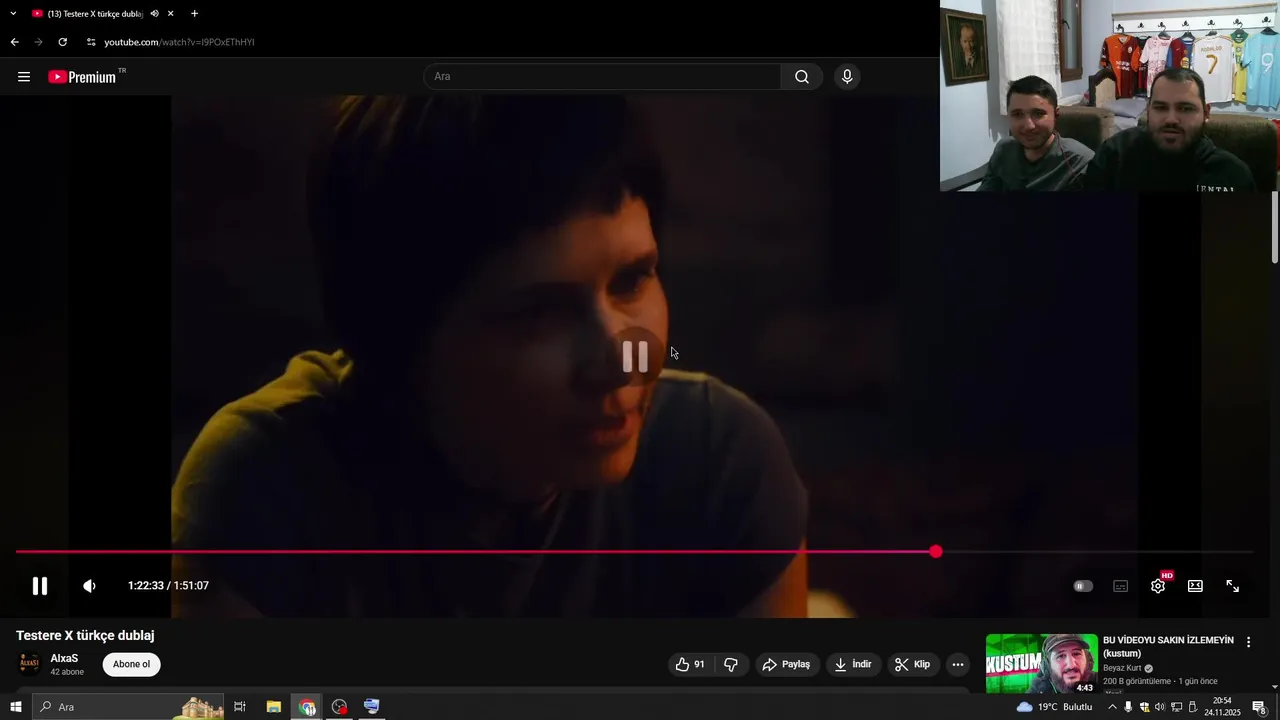This screenshot has width=1280, height=720.
Task: Subscribe with Abone ol button
Action: coord(131,664)
